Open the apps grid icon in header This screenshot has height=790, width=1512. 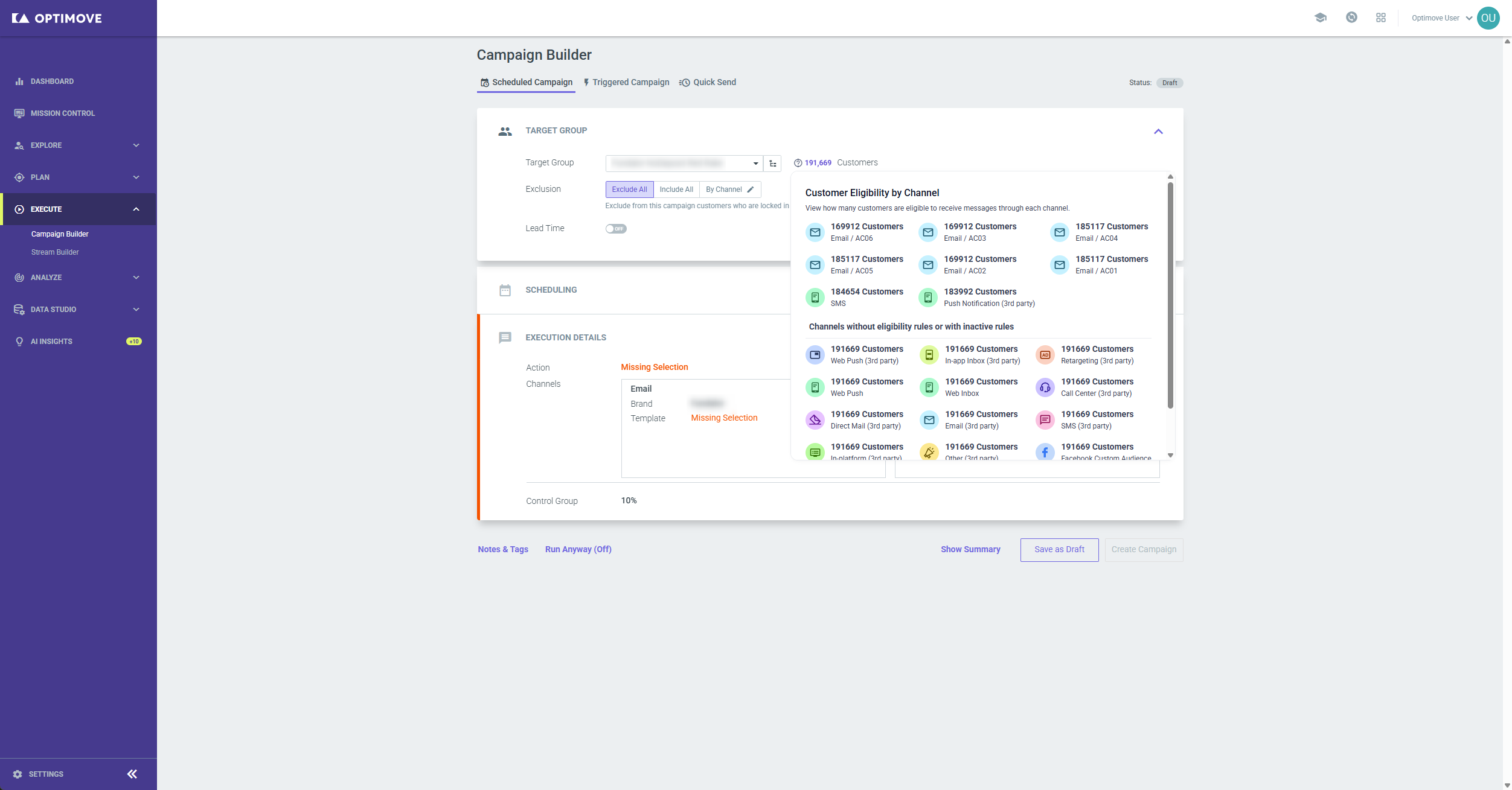(x=1380, y=18)
